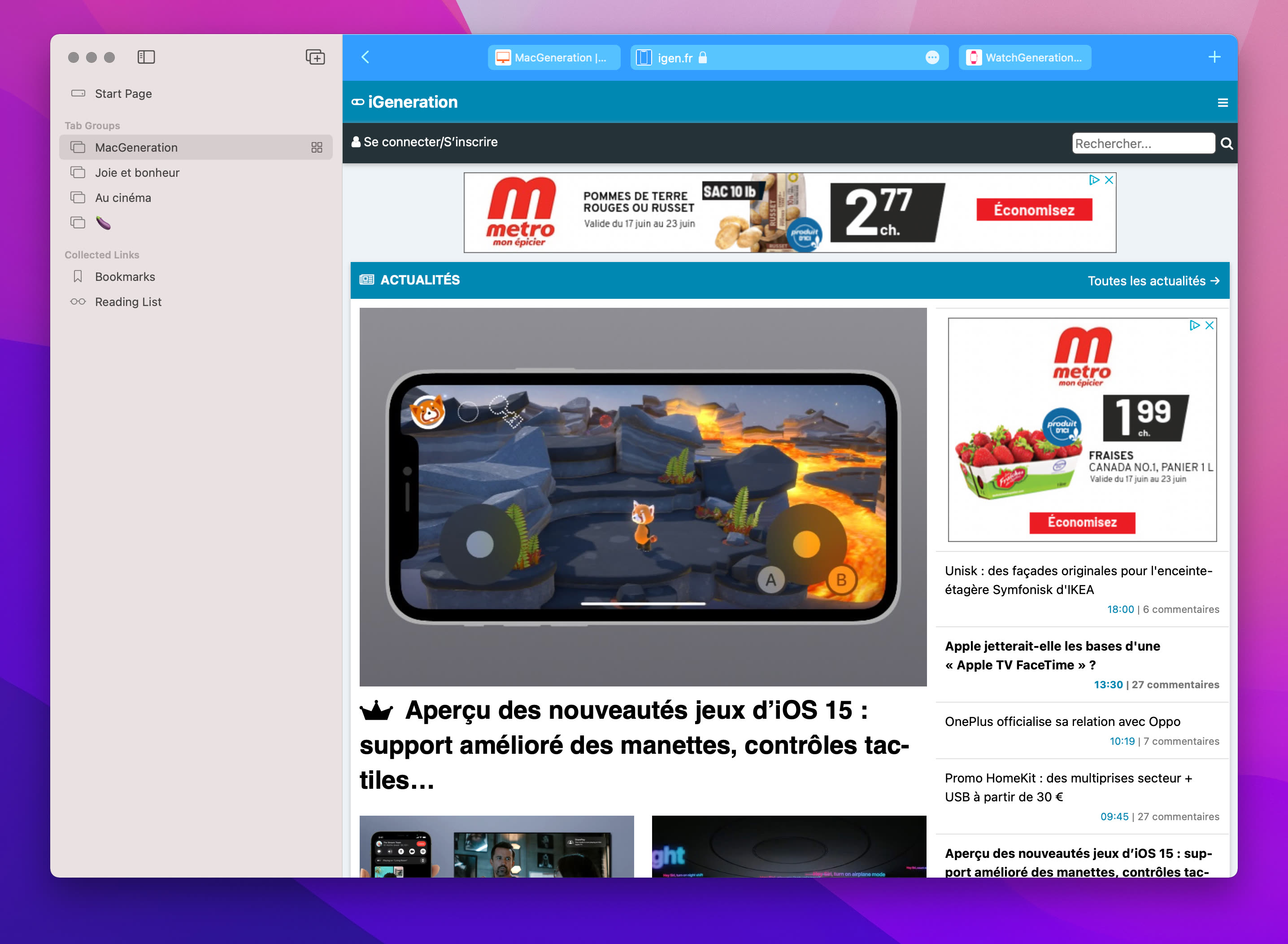Open the MacGeneration tab group grid overview

[x=317, y=147]
